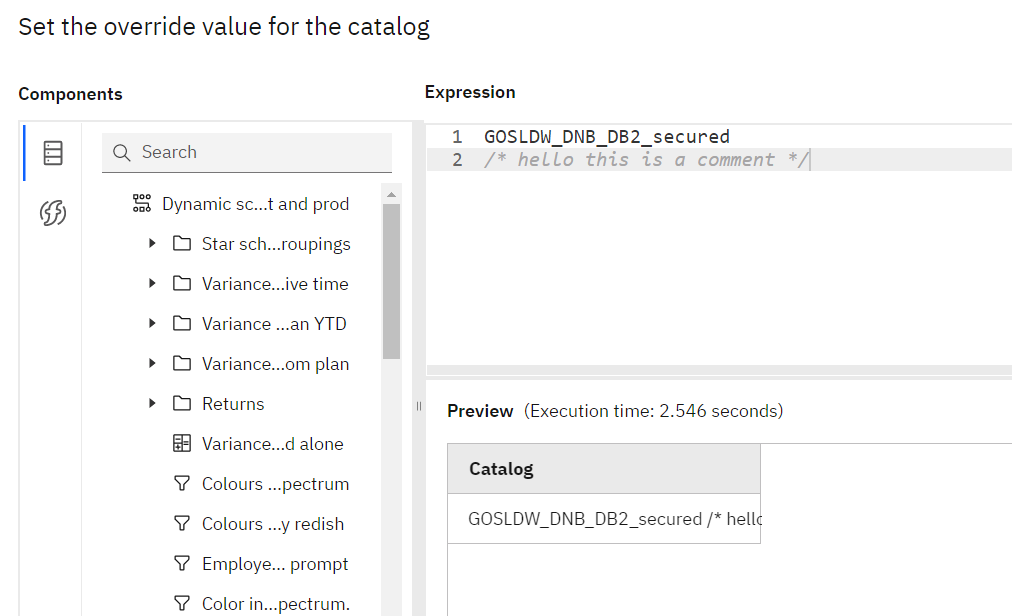Select Dynamic sc...t and prod tree item

256,204
